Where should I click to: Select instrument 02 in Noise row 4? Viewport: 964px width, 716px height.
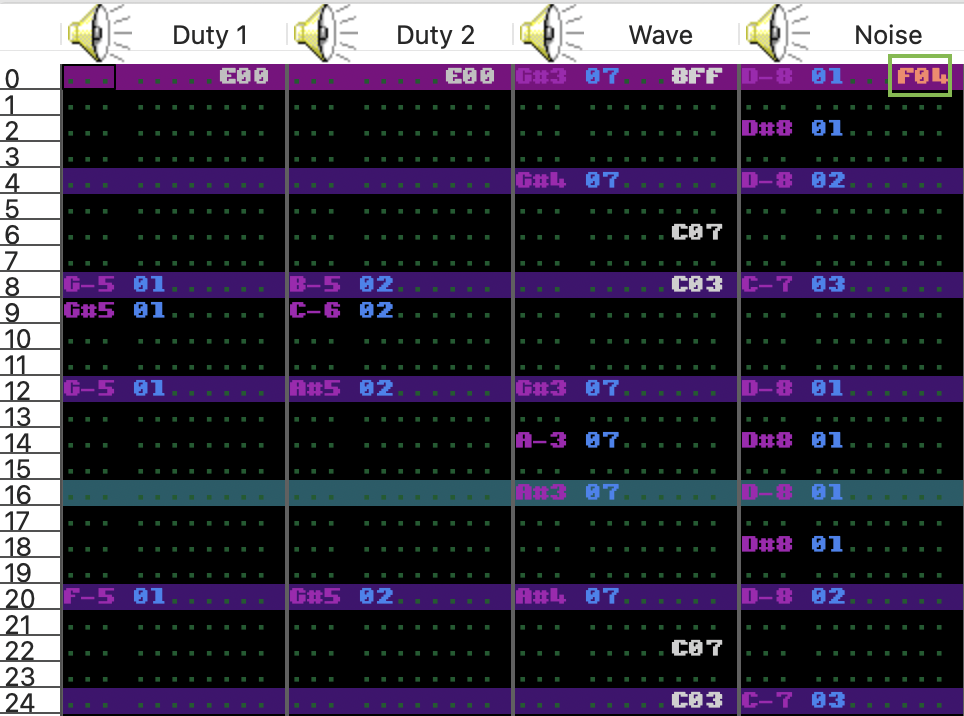point(828,180)
